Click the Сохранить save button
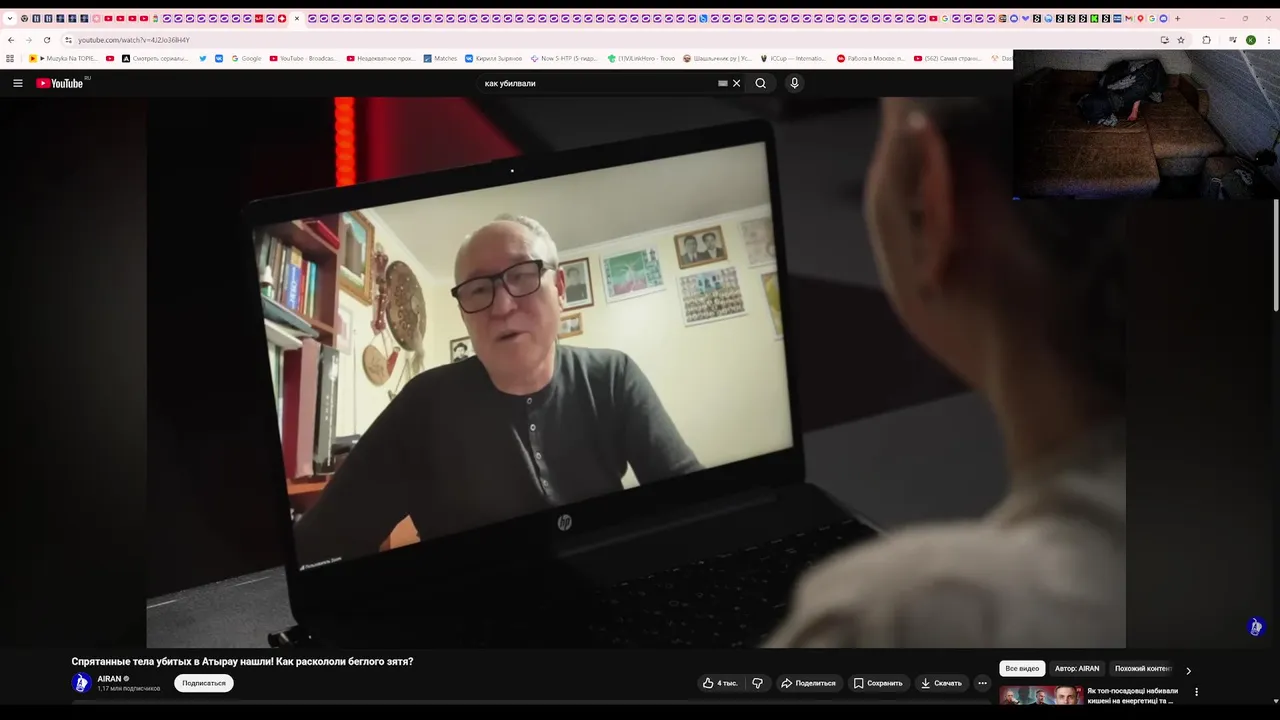The height and width of the screenshot is (720, 1280). (878, 683)
